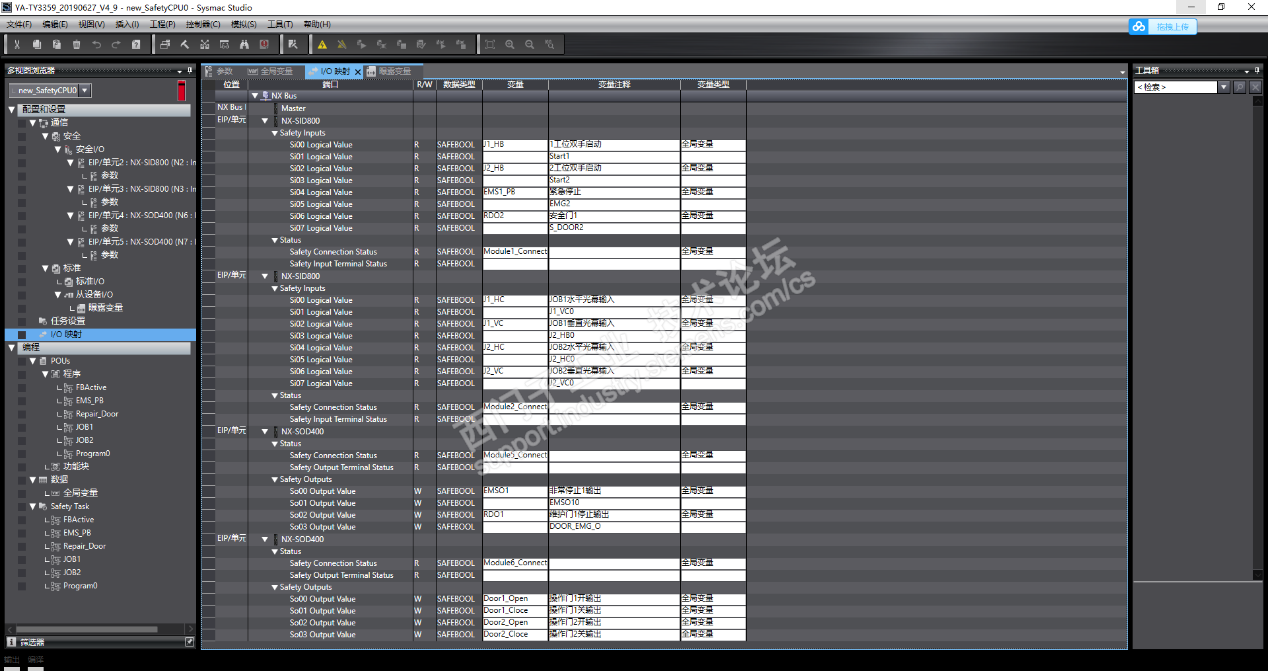Image resolution: width=1268 pixels, height=671 pixels.
Task: Open the new_SafetyCPU0 device dropdown
Action: click(x=85, y=90)
